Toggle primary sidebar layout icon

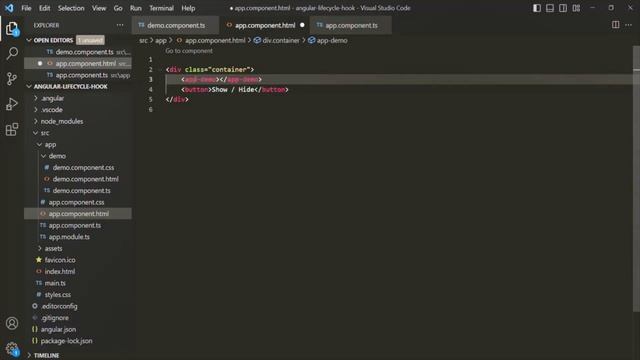click(x=537, y=8)
